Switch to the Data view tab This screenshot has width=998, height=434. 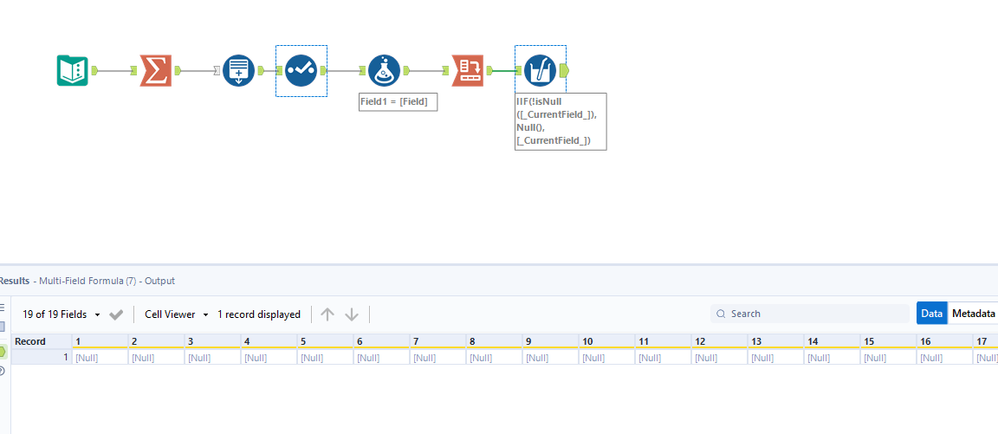click(x=932, y=314)
